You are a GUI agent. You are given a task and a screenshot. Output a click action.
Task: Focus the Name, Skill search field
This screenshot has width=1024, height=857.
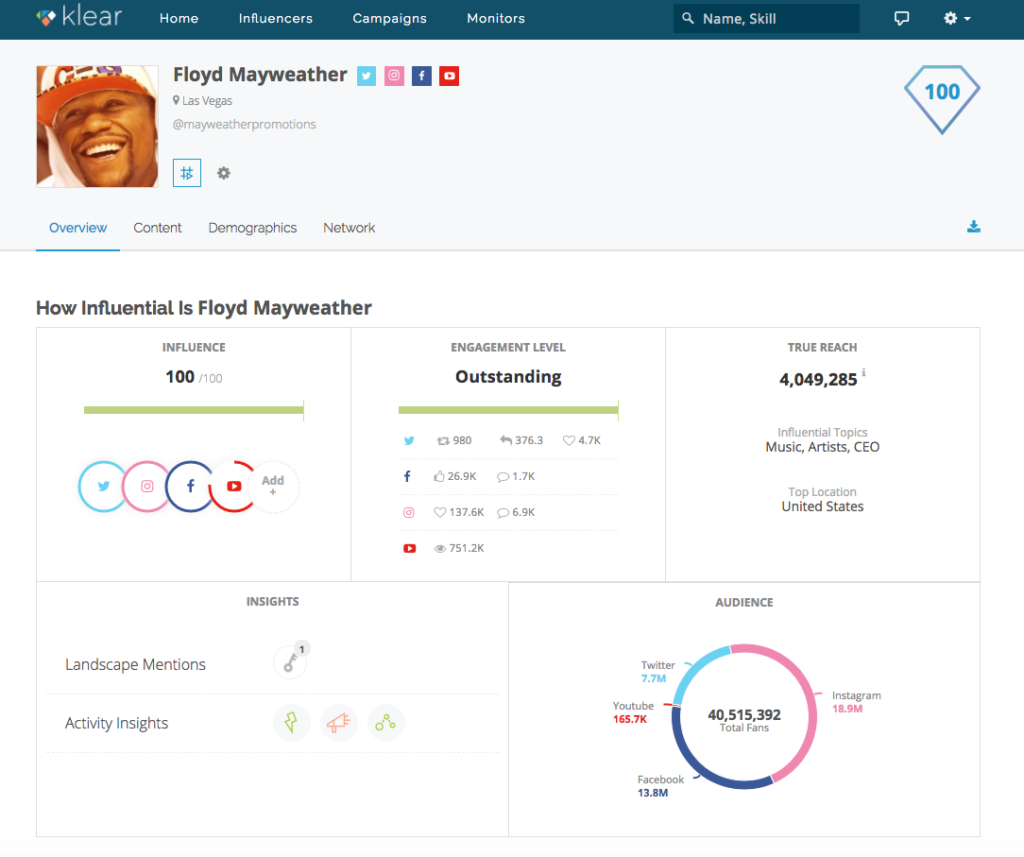[766, 18]
